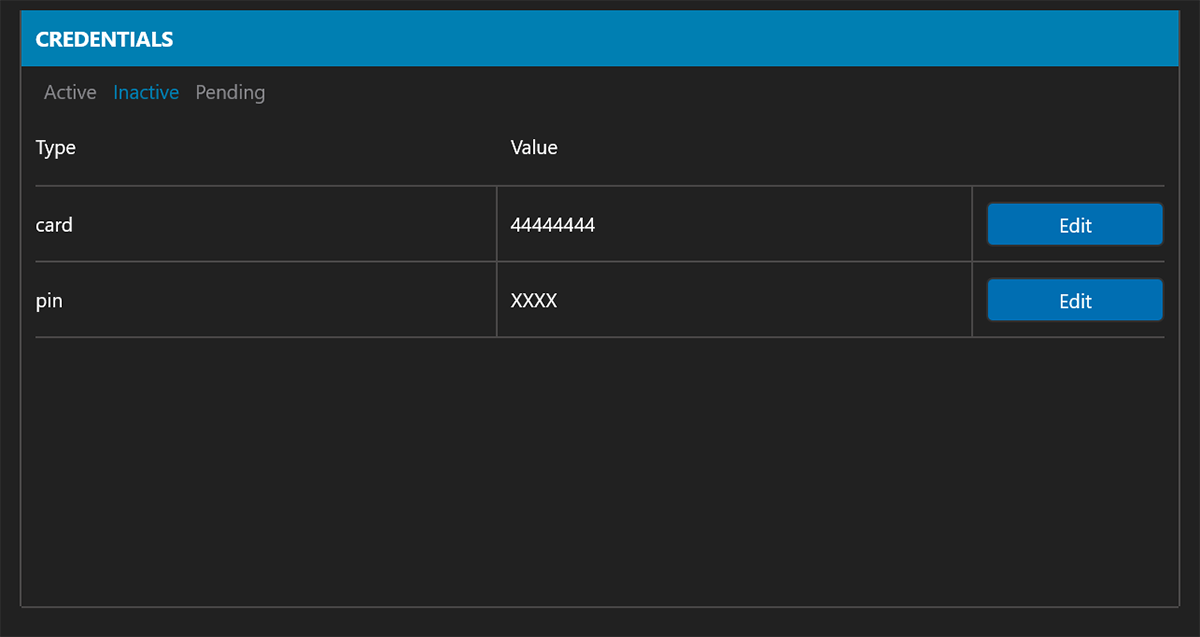1200x637 pixels.
Task: Open the Pending credentials tab
Action: (230, 93)
